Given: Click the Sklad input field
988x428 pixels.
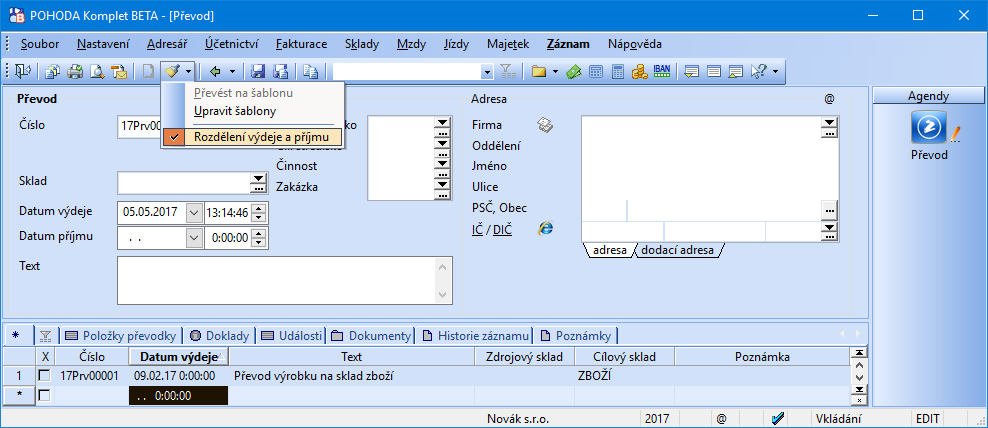Looking at the screenshot, I should pyautogui.click(x=184, y=183).
